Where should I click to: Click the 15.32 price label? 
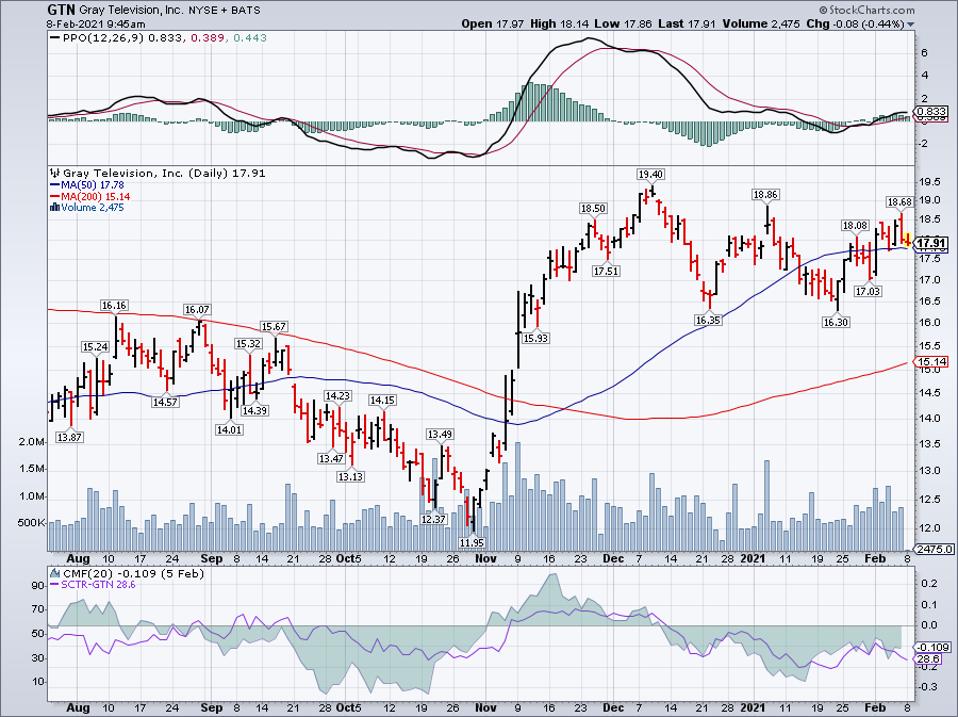click(x=248, y=344)
